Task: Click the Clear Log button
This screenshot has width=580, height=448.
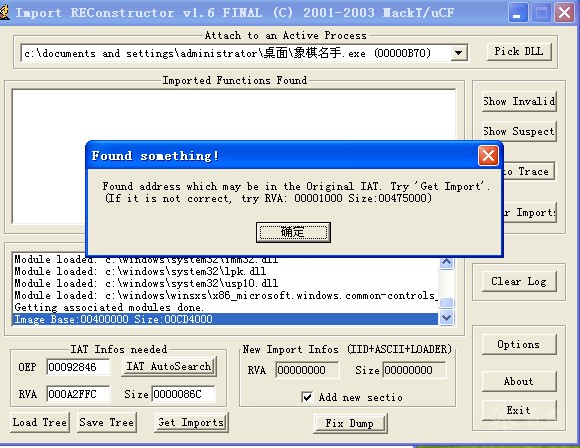Action: click(x=519, y=282)
